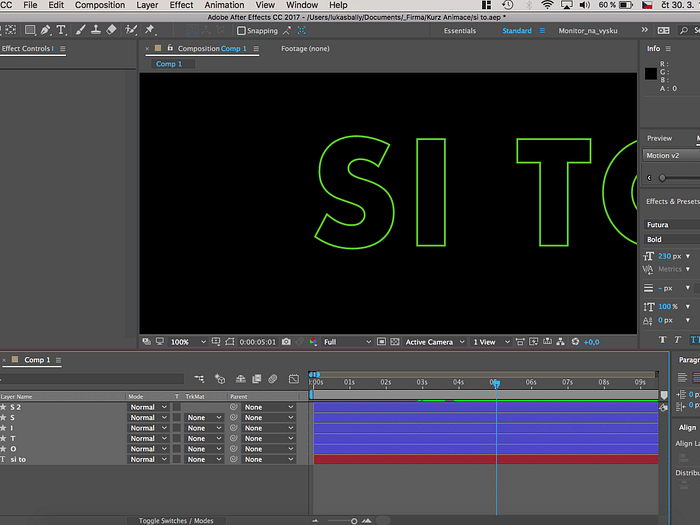Toggle Preserve Transparency for si to layer
This screenshot has height=525, width=700.
(176, 460)
